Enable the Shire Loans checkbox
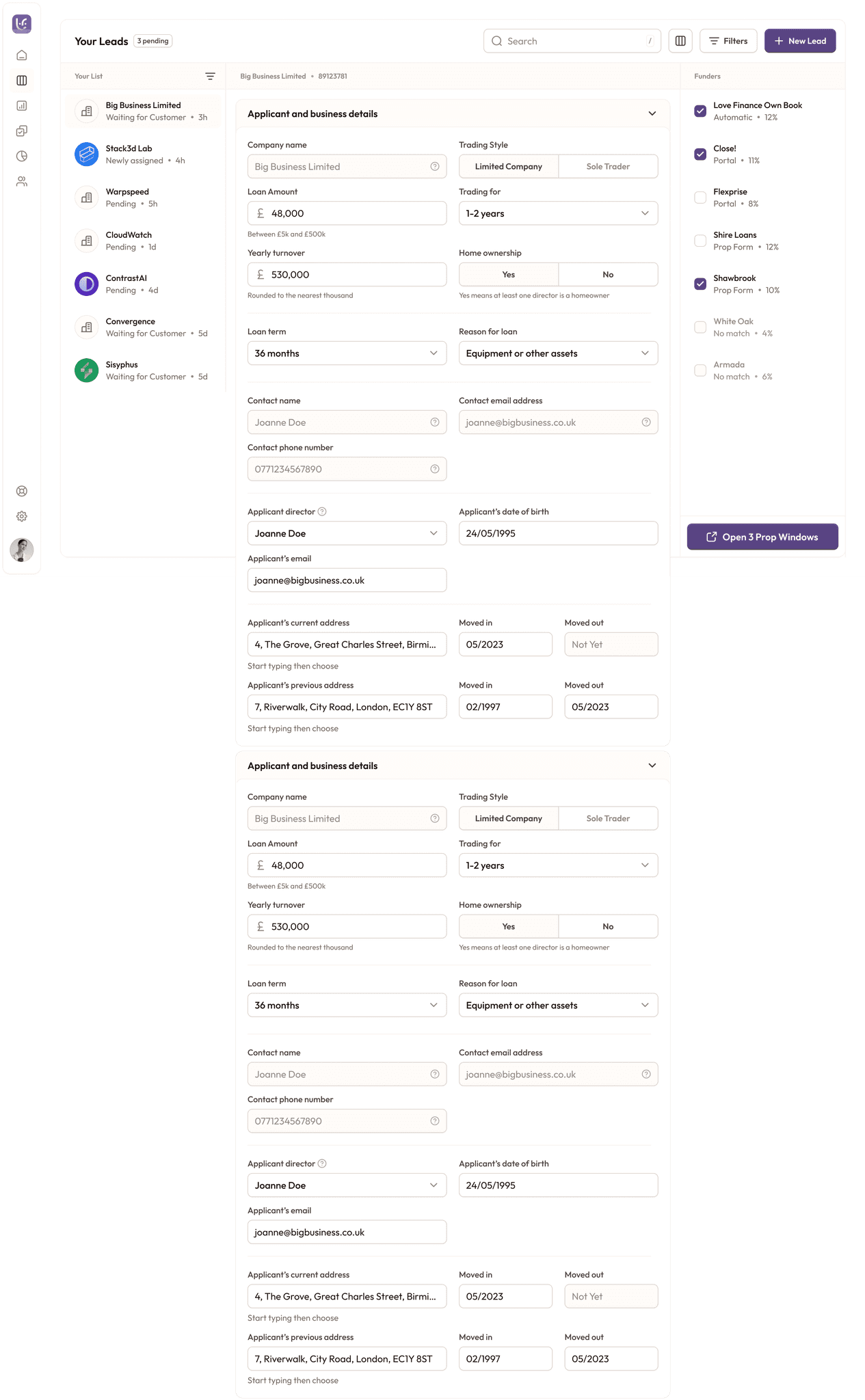Viewport: 865px width, 1400px height. (700, 241)
